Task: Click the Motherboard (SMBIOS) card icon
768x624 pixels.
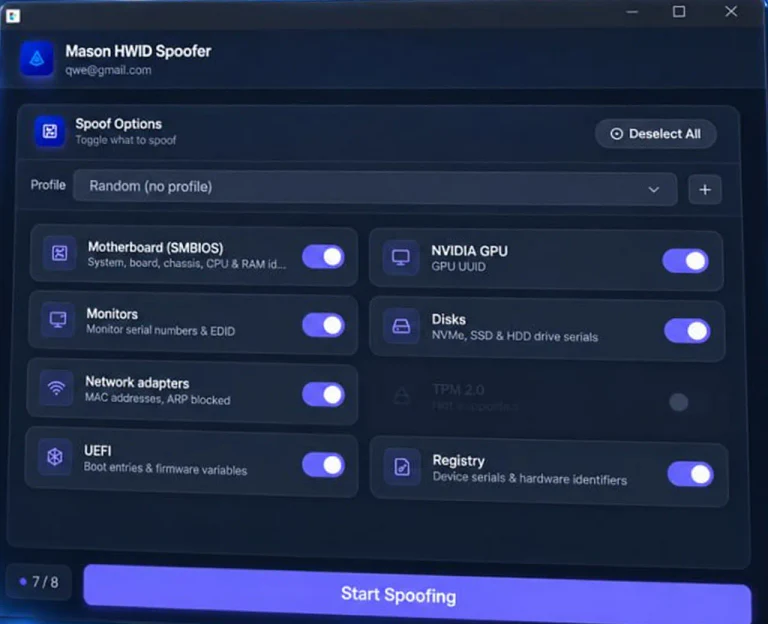Action: coord(60,253)
